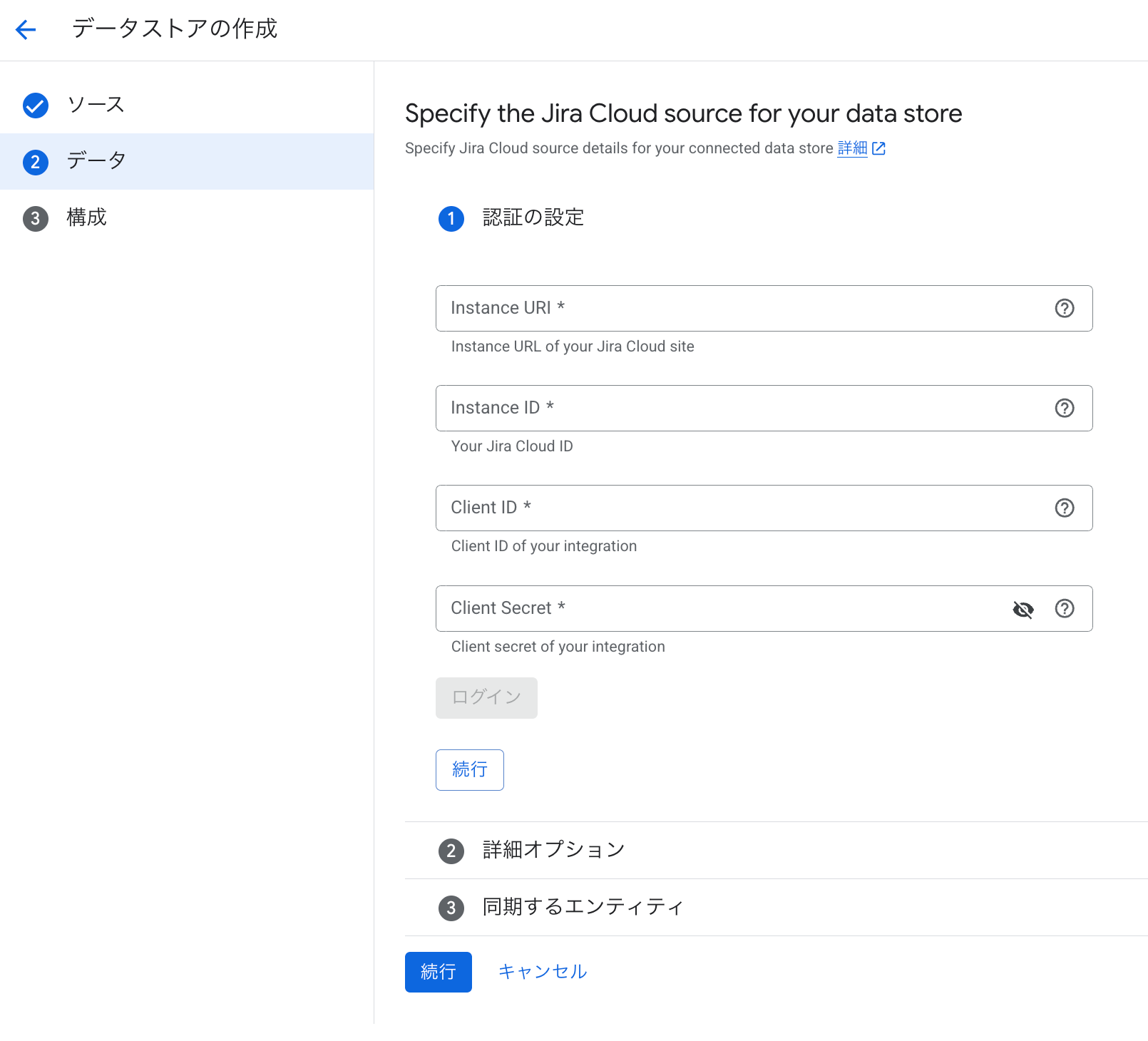Open the 詳細 documentation link
The image size is (1148, 1041).
852,148
